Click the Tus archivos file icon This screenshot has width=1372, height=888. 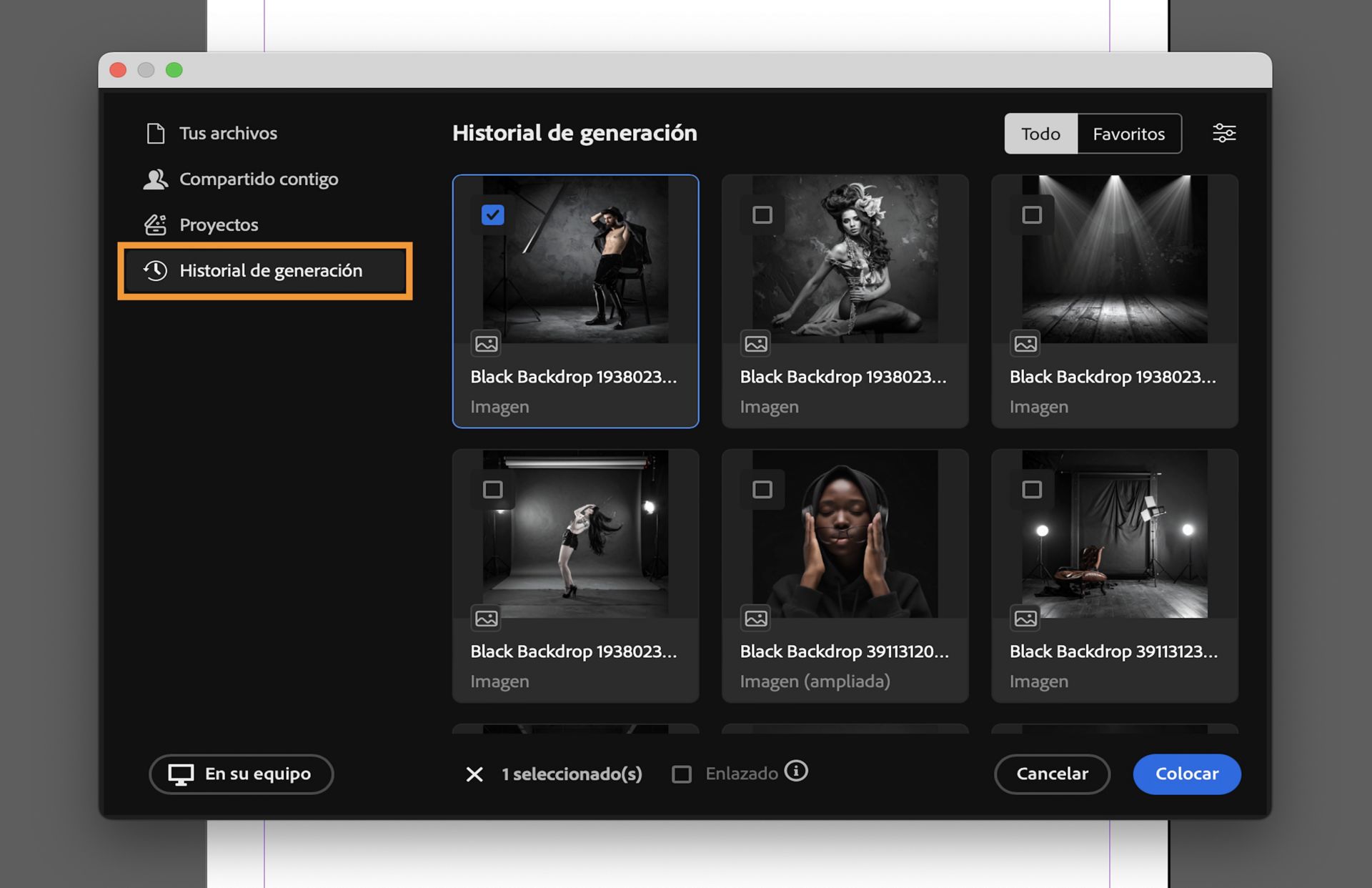click(155, 134)
